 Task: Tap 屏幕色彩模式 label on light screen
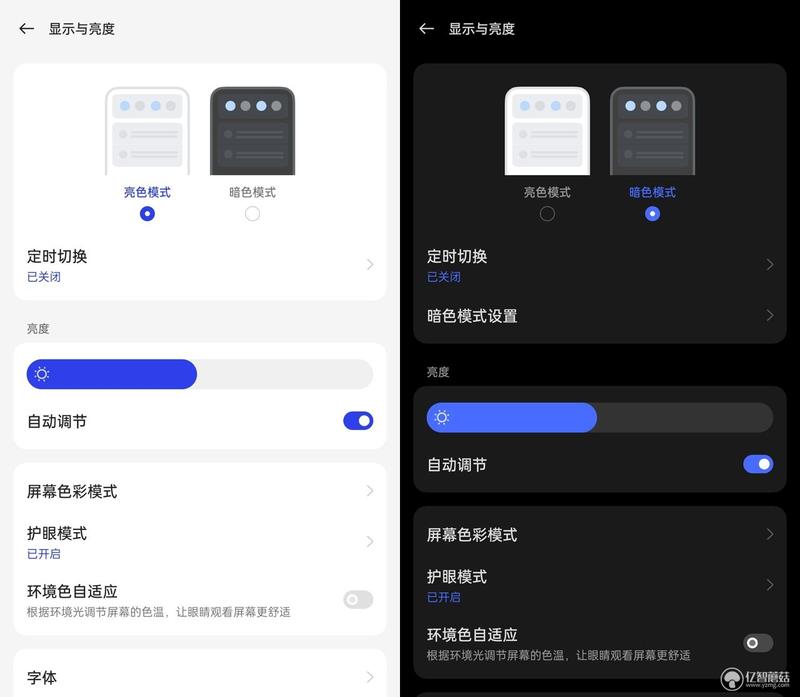[72, 491]
